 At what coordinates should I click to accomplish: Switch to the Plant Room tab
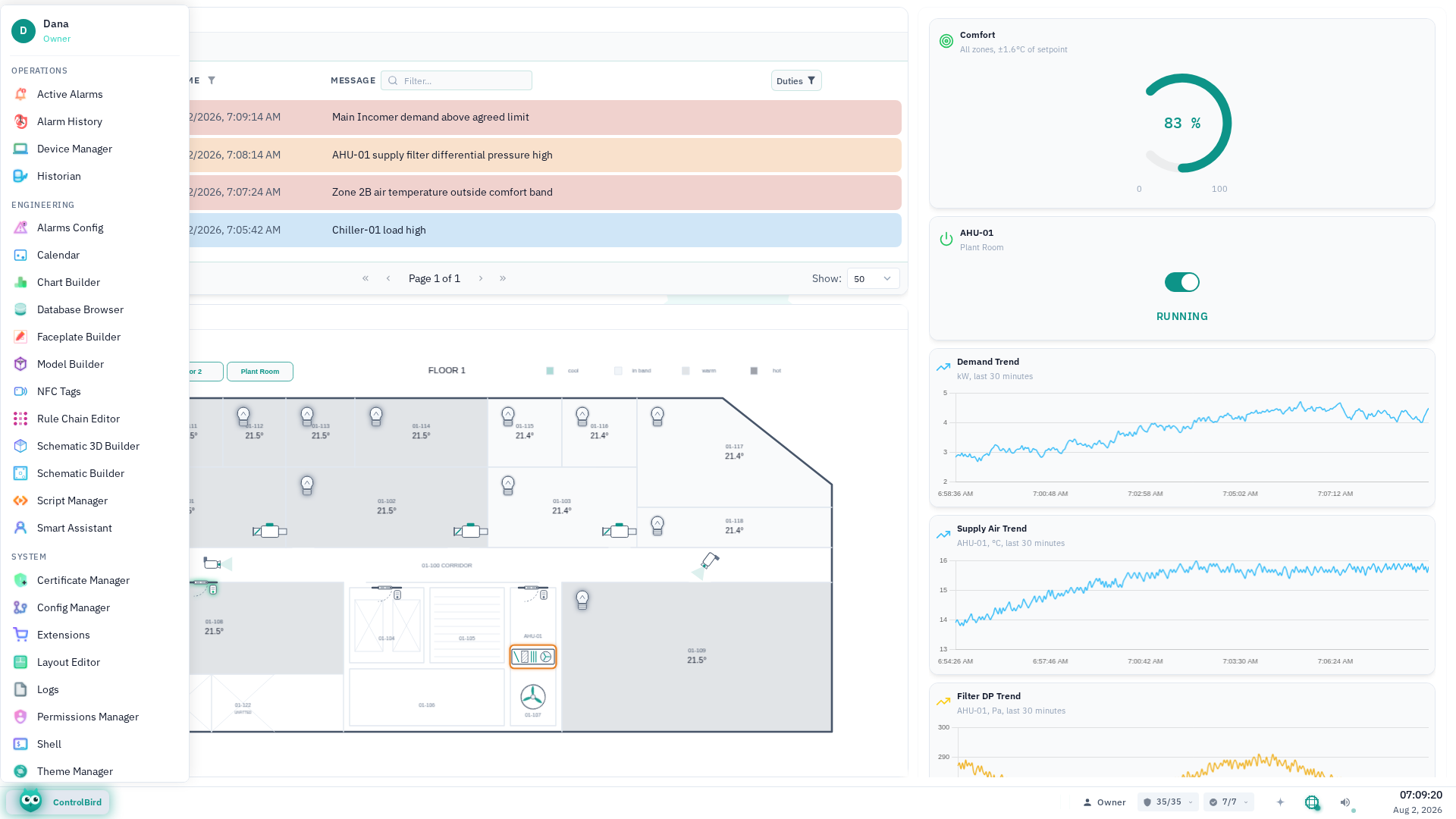[260, 372]
